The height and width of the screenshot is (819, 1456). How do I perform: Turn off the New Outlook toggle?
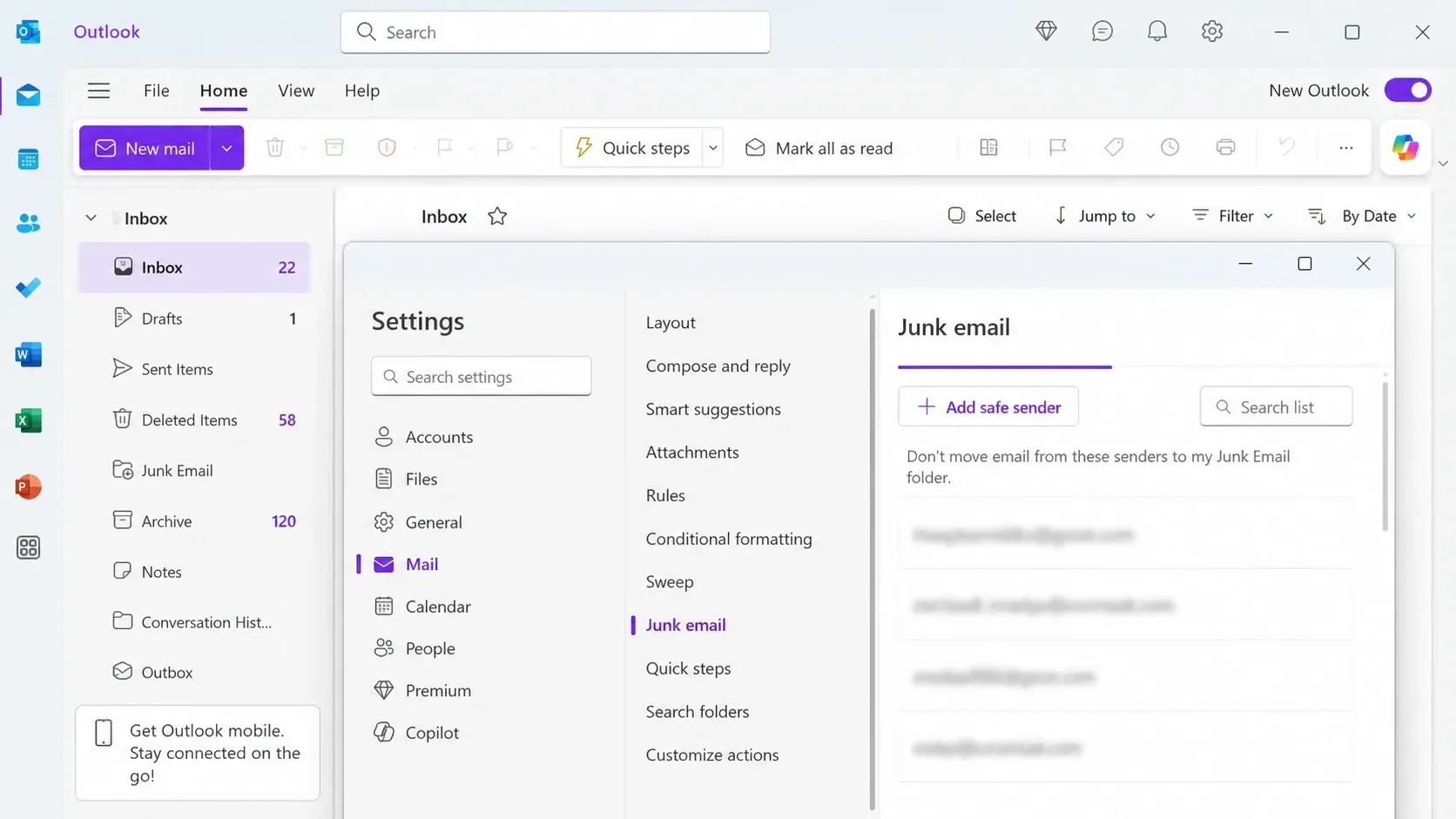pyautogui.click(x=1407, y=90)
